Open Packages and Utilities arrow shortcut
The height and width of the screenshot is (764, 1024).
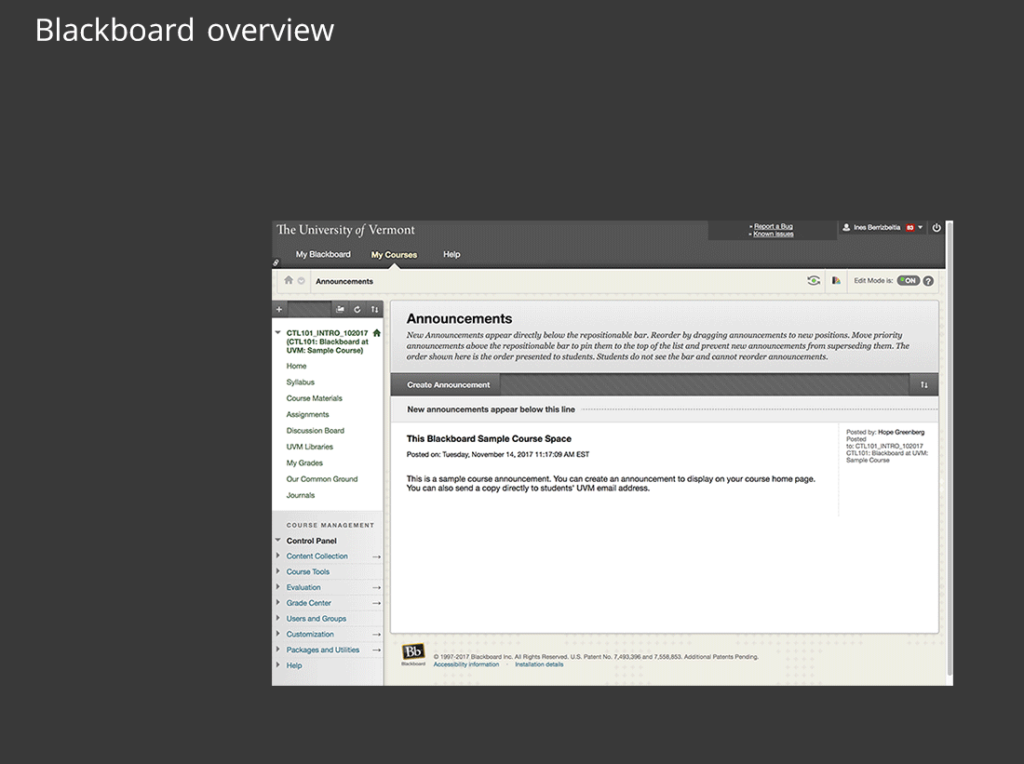coord(376,650)
